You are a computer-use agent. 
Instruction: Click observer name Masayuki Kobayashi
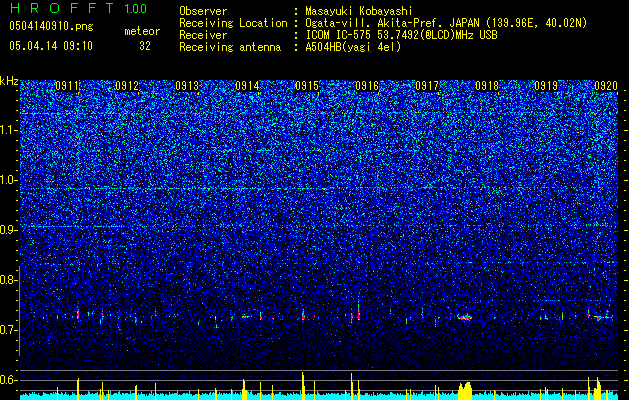click(359, 12)
